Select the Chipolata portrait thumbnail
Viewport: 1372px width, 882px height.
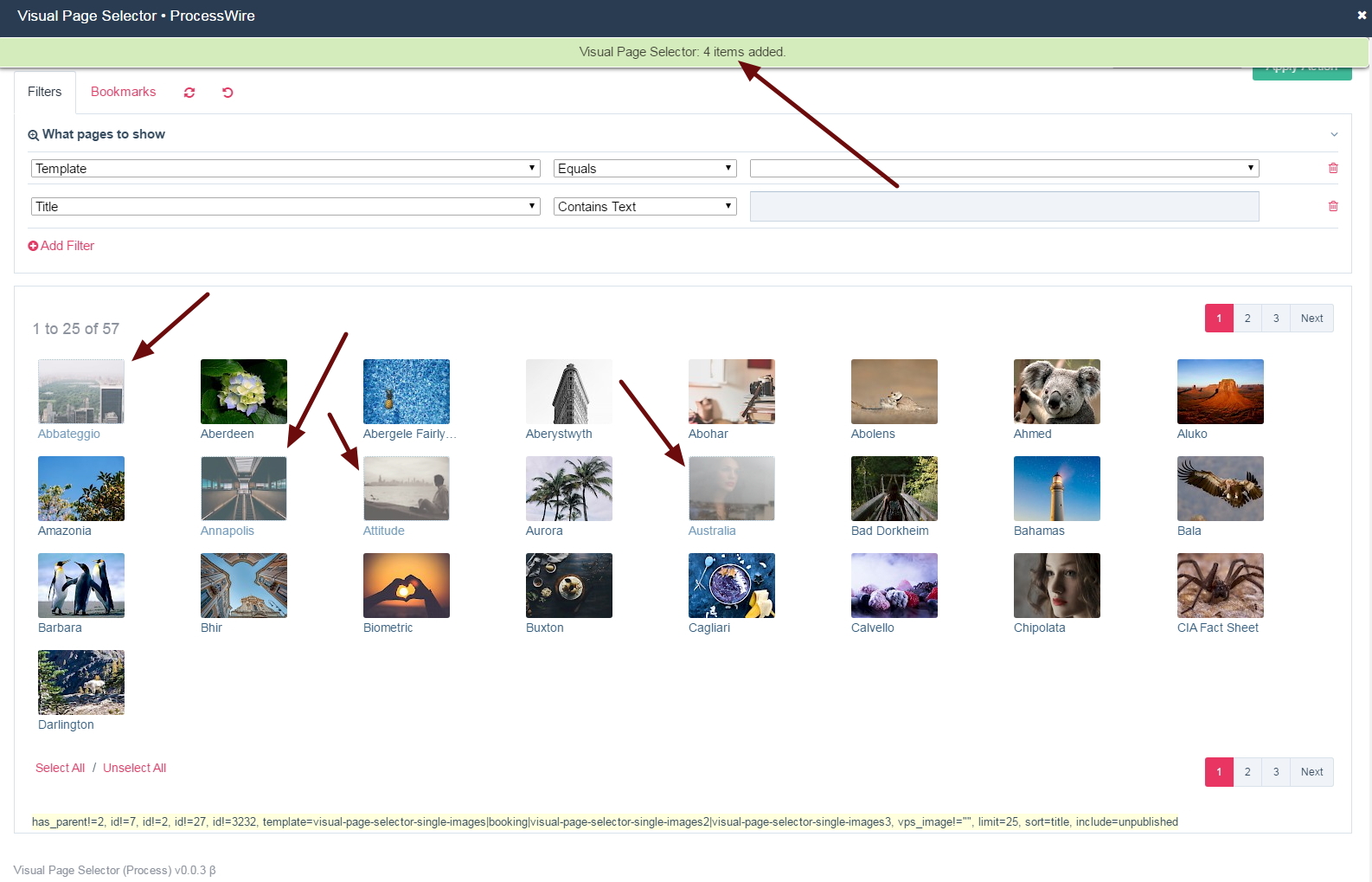[x=1057, y=585]
